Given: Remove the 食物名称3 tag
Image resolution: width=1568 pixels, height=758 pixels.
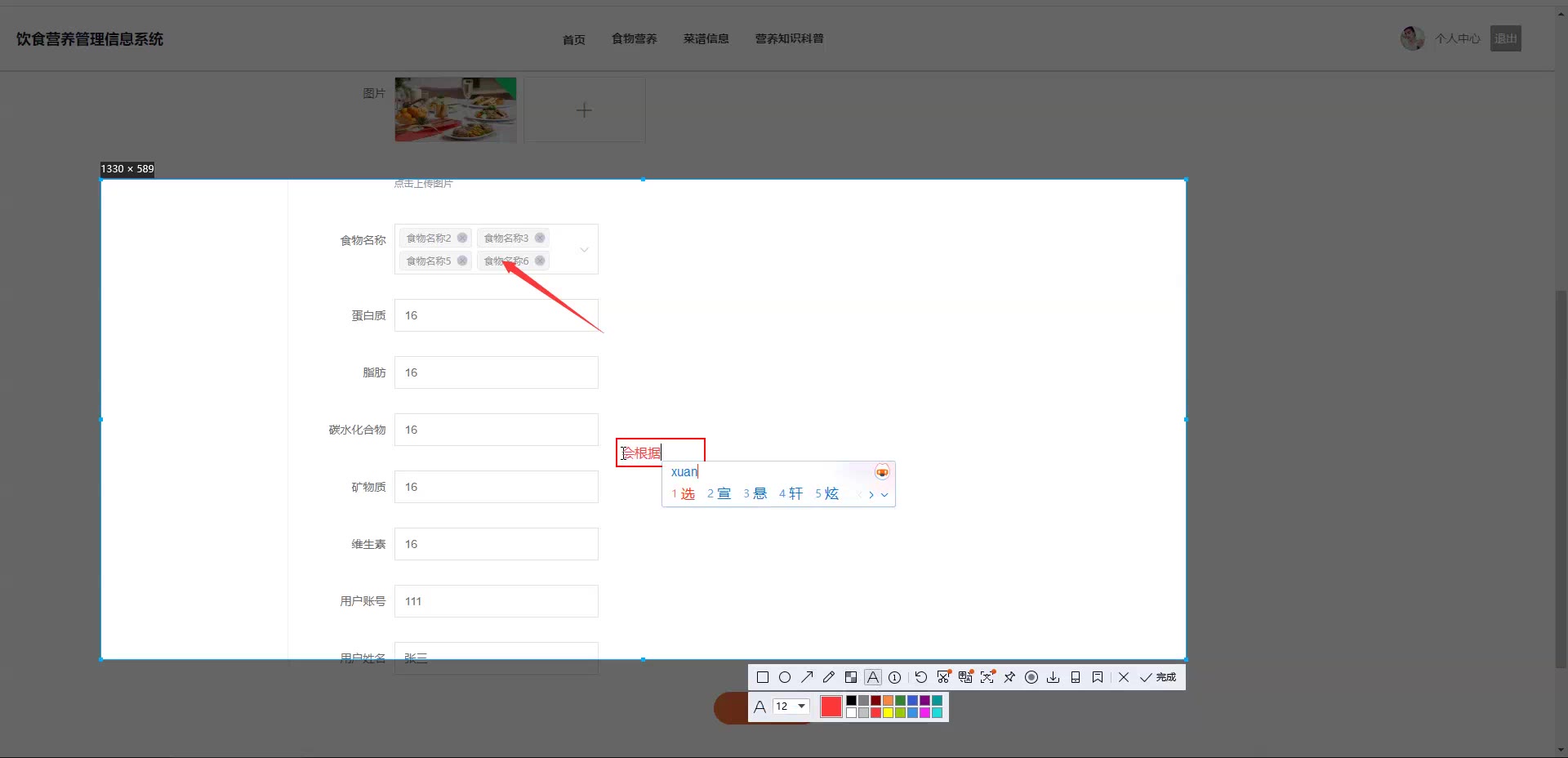Looking at the screenshot, I should [540, 238].
